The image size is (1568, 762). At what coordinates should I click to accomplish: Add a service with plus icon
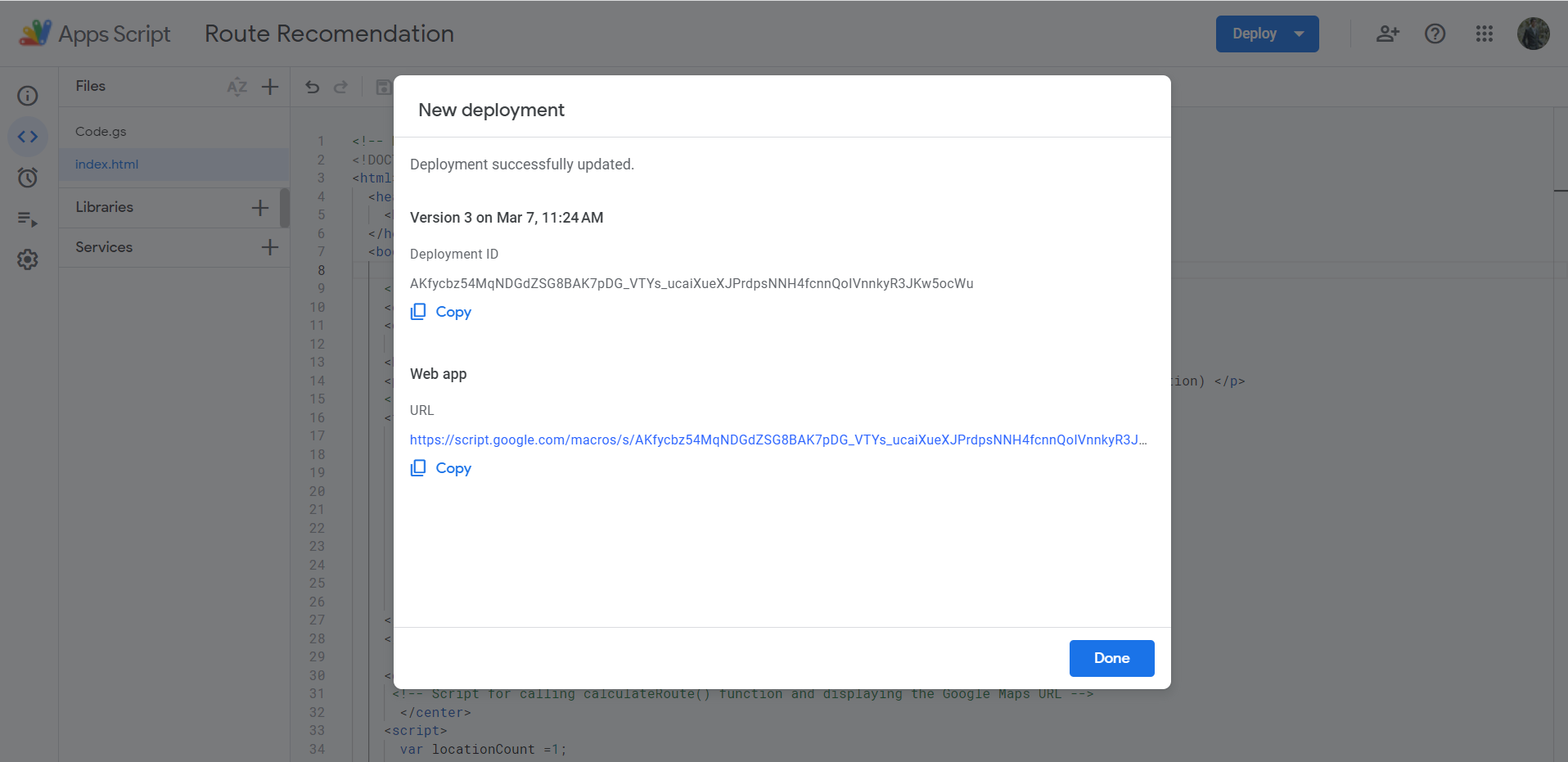[x=270, y=247]
